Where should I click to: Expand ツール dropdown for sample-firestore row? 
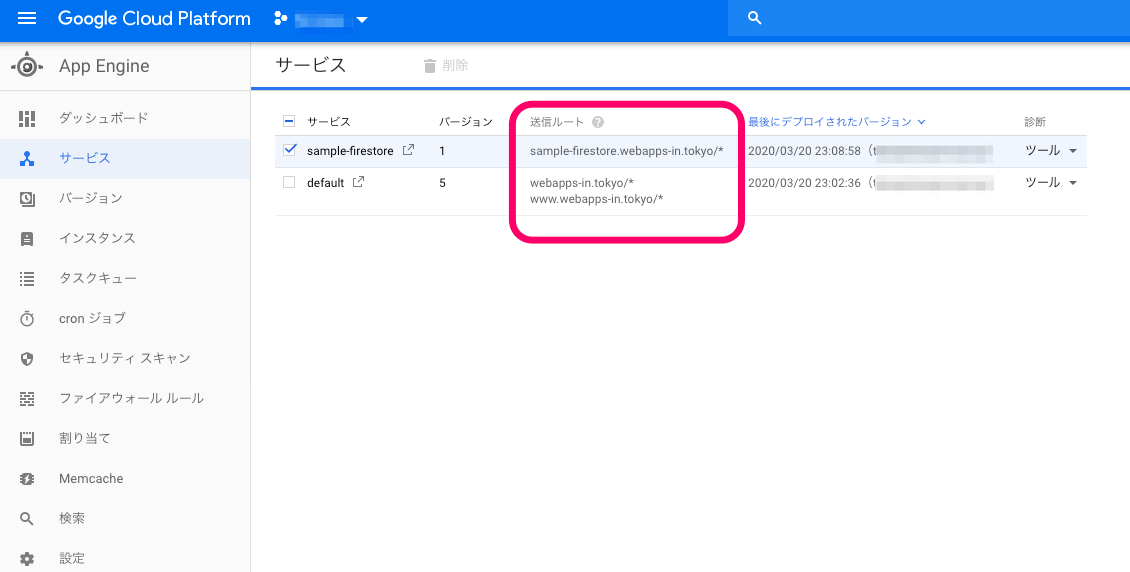[1051, 151]
